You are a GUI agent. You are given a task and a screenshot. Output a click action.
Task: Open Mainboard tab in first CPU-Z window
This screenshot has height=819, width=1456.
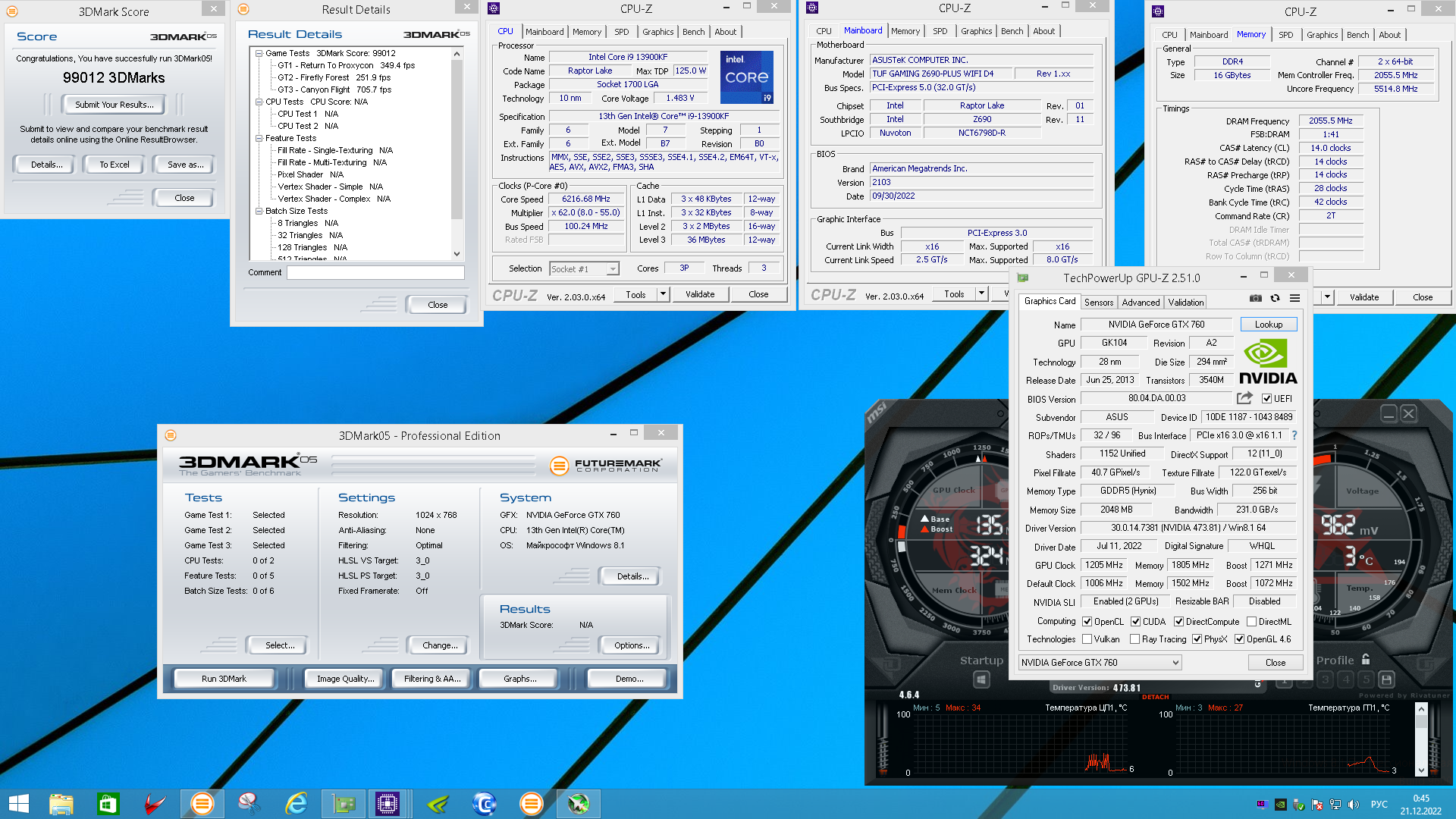point(544,32)
